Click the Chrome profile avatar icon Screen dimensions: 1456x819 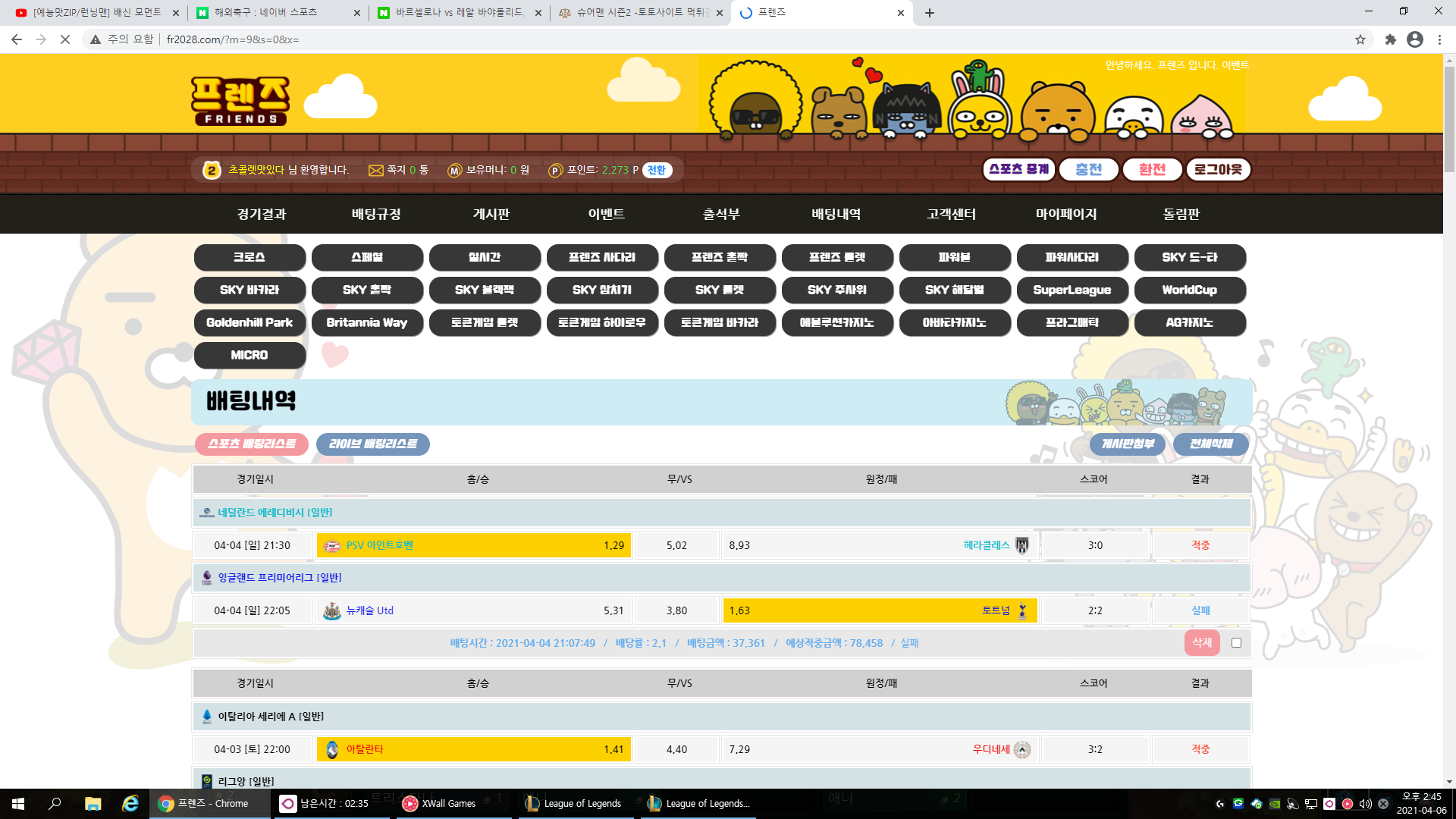[x=1415, y=39]
